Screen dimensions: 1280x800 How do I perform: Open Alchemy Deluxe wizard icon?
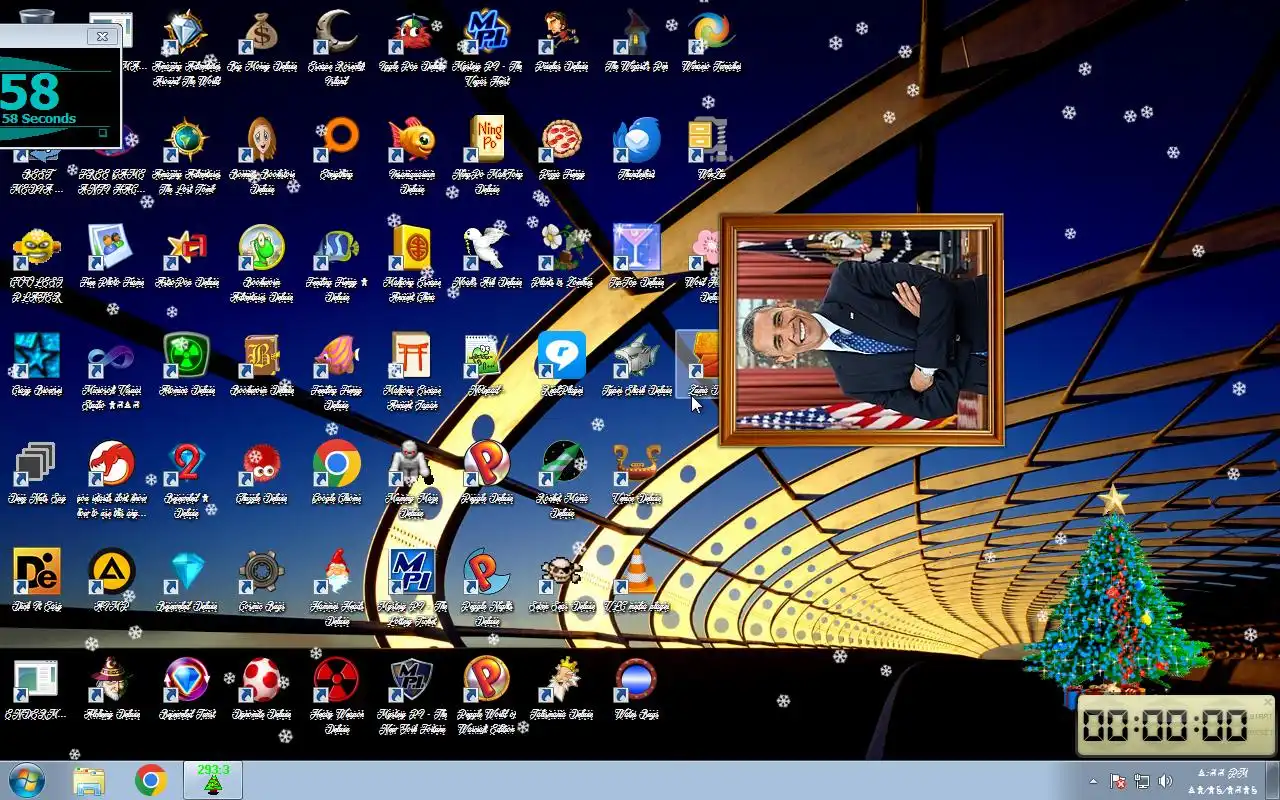(x=112, y=680)
